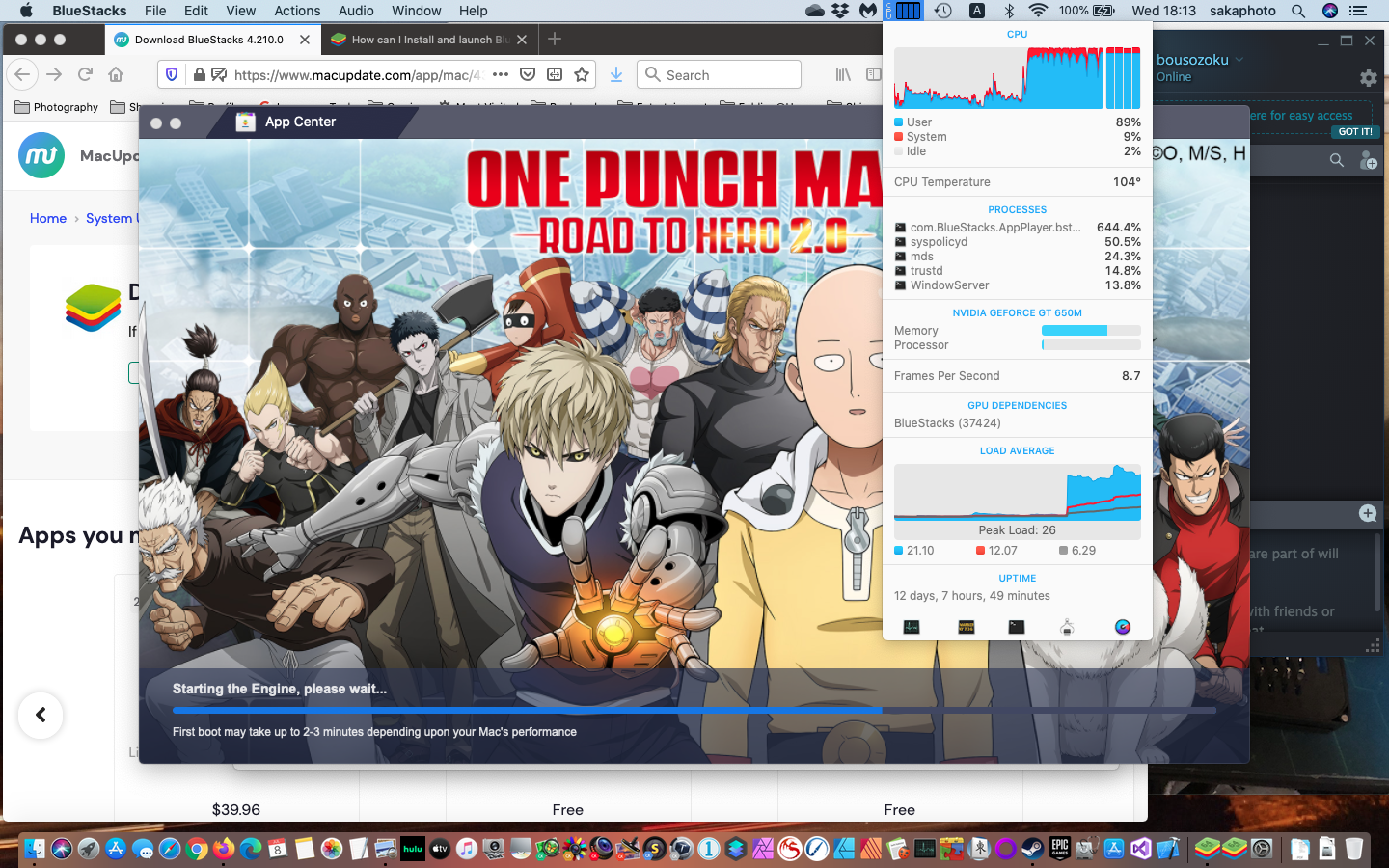Screen dimensions: 1389x868
Task: Open Time Machine menu bar icon
Action: [943, 11]
